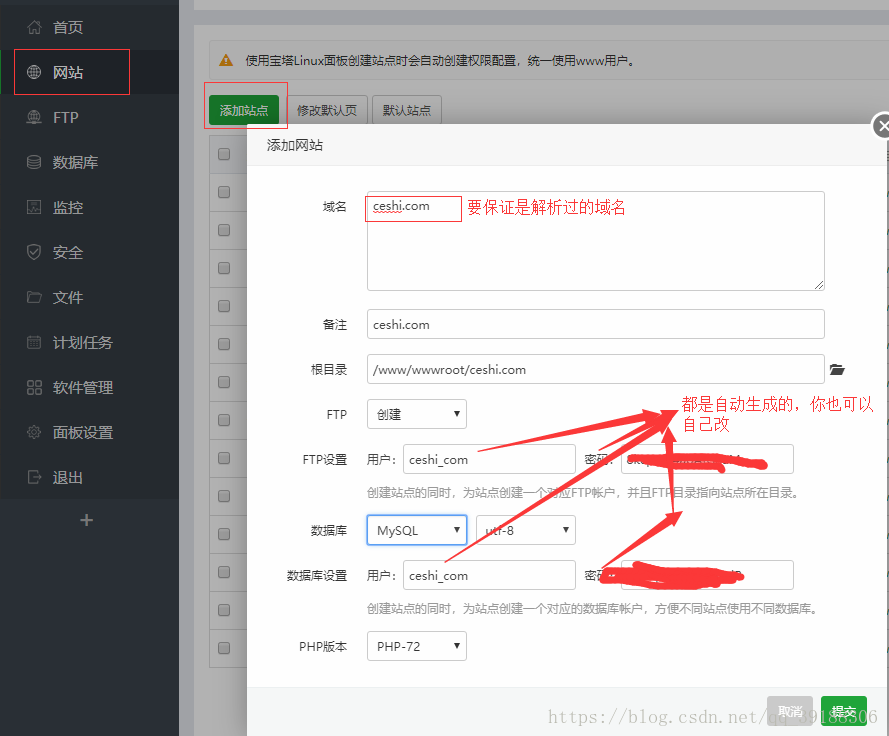Check the second row checkbox in site list
The height and width of the screenshot is (736, 889).
(x=224, y=230)
